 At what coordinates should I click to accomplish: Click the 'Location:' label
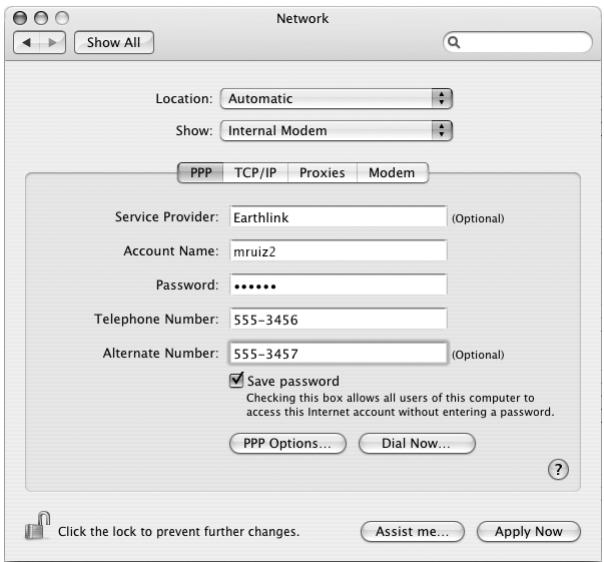[x=184, y=99]
